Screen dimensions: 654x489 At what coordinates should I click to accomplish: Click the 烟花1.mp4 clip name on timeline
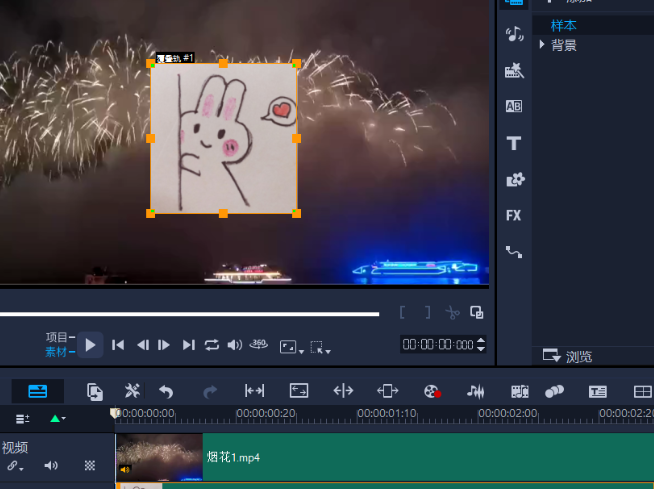[233, 458]
